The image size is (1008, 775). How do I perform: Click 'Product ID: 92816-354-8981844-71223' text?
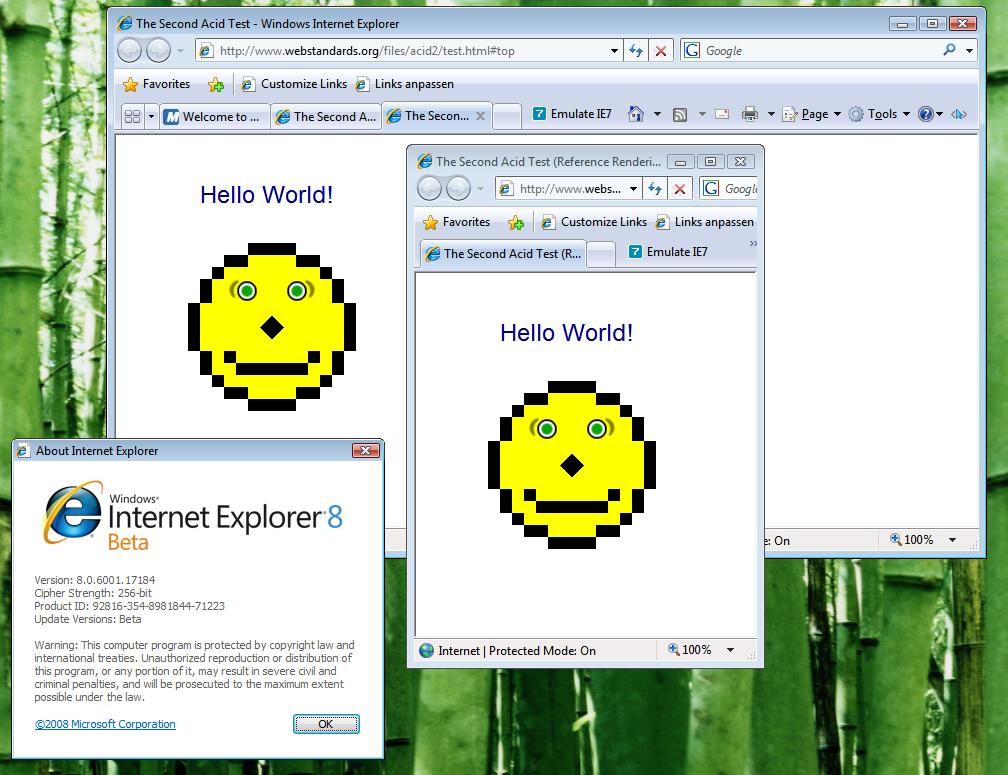click(x=129, y=606)
